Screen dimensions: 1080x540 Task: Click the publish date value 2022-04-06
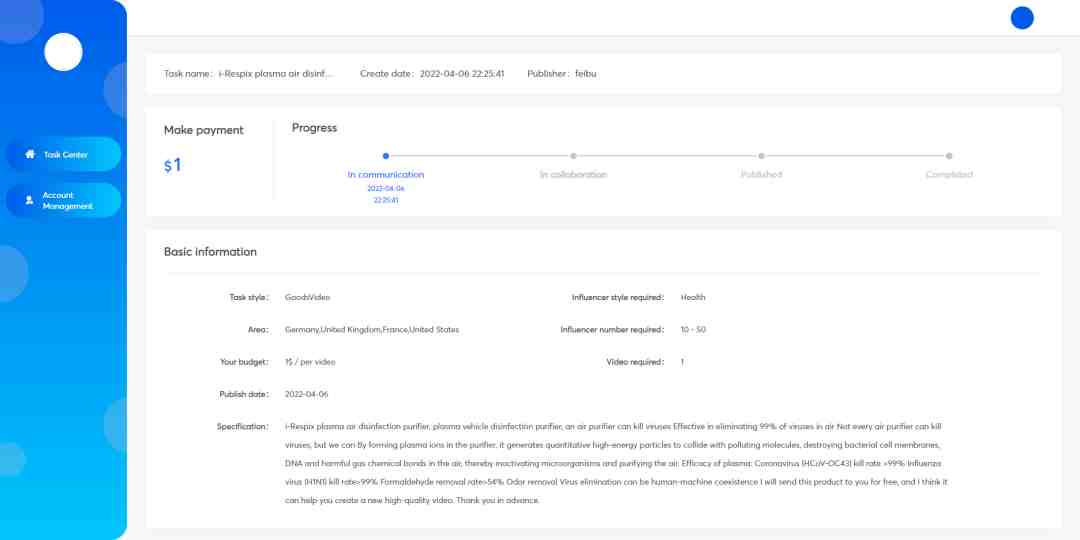click(307, 395)
